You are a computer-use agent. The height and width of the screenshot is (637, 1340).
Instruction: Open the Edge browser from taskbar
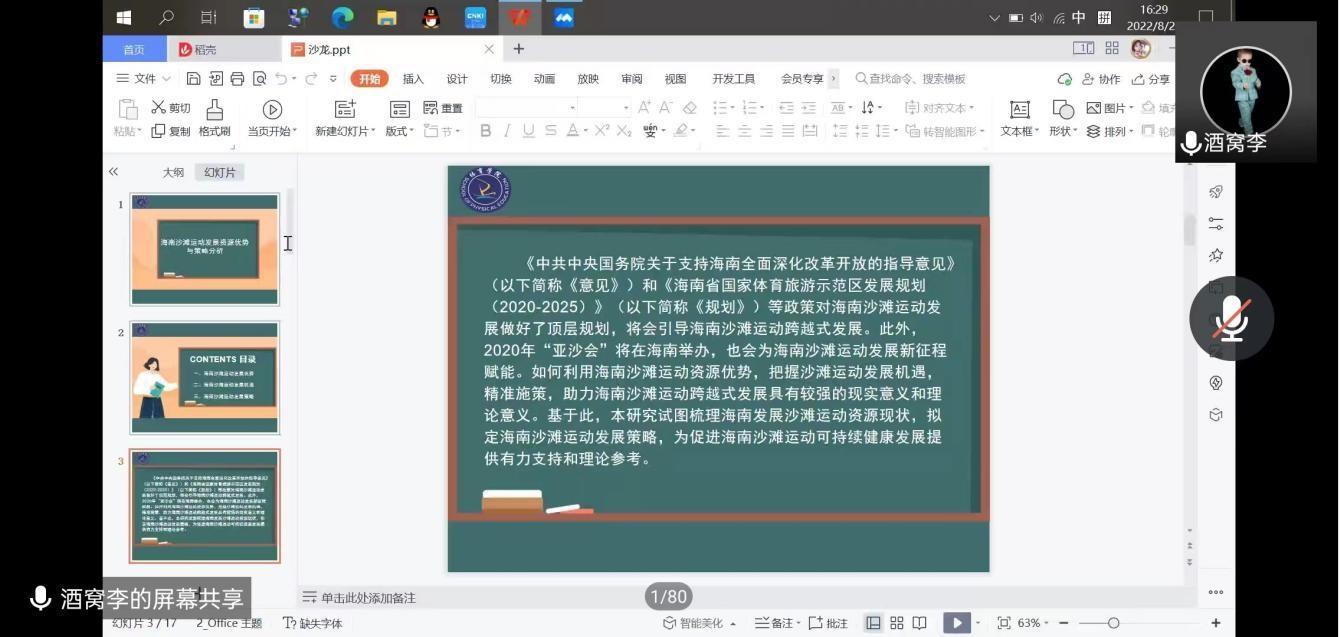point(342,17)
